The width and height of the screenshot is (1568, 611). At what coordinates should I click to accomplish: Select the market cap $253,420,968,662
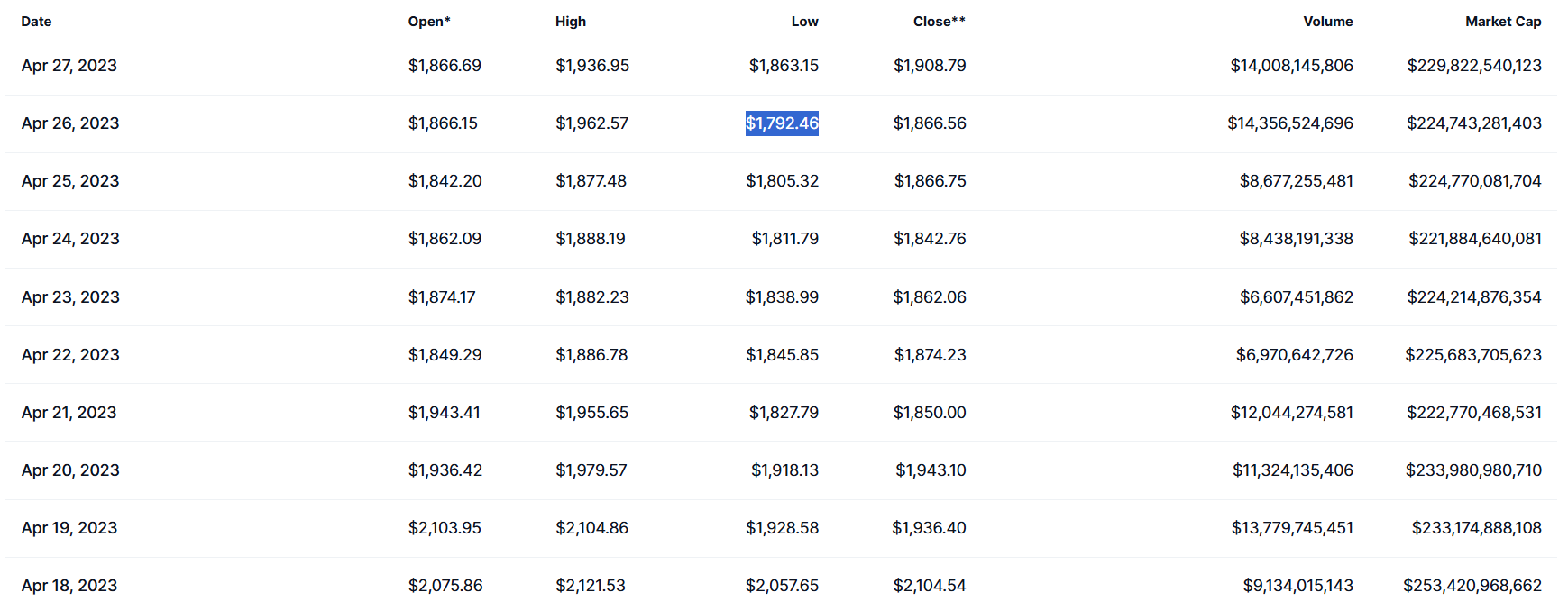click(x=1472, y=586)
